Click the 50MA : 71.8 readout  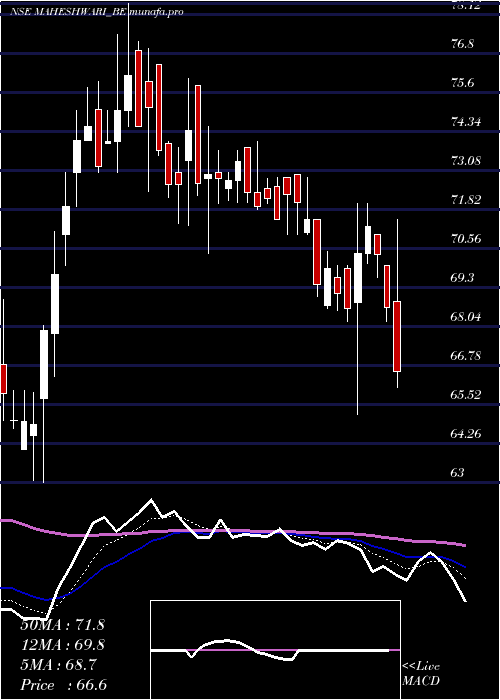coord(62,625)
